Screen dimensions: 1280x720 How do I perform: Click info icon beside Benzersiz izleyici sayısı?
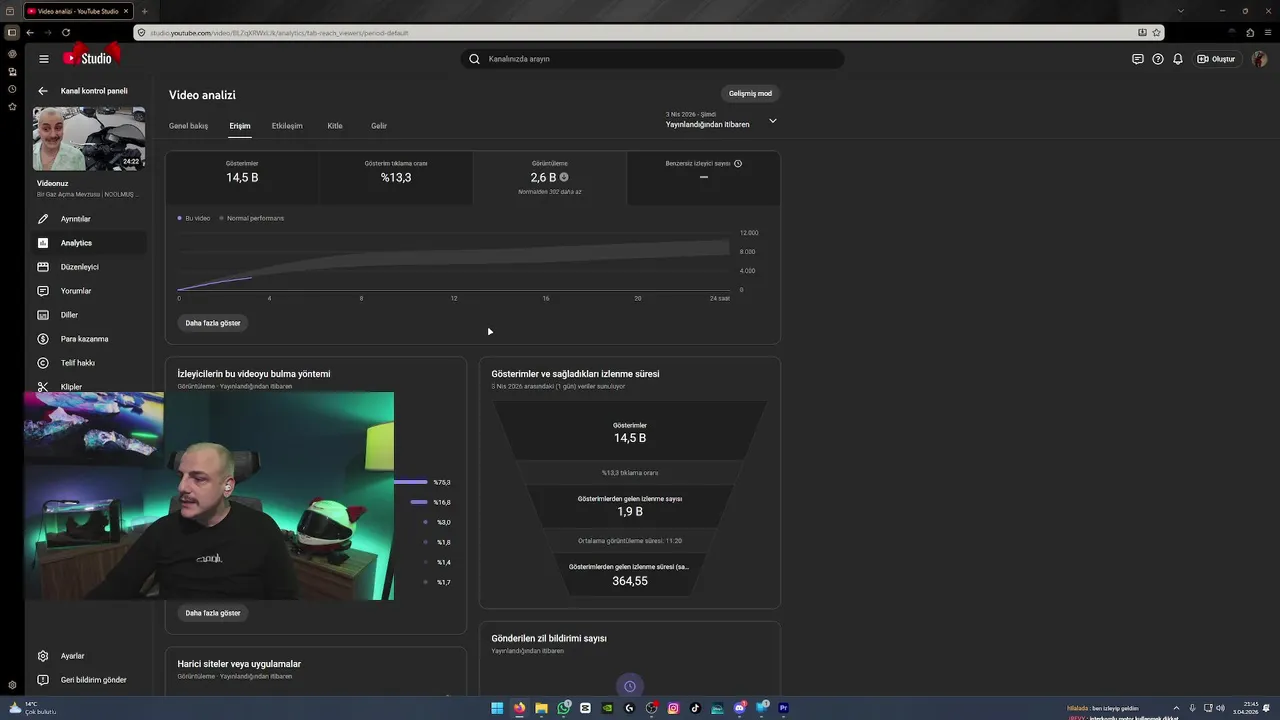[x=738, y=163]
